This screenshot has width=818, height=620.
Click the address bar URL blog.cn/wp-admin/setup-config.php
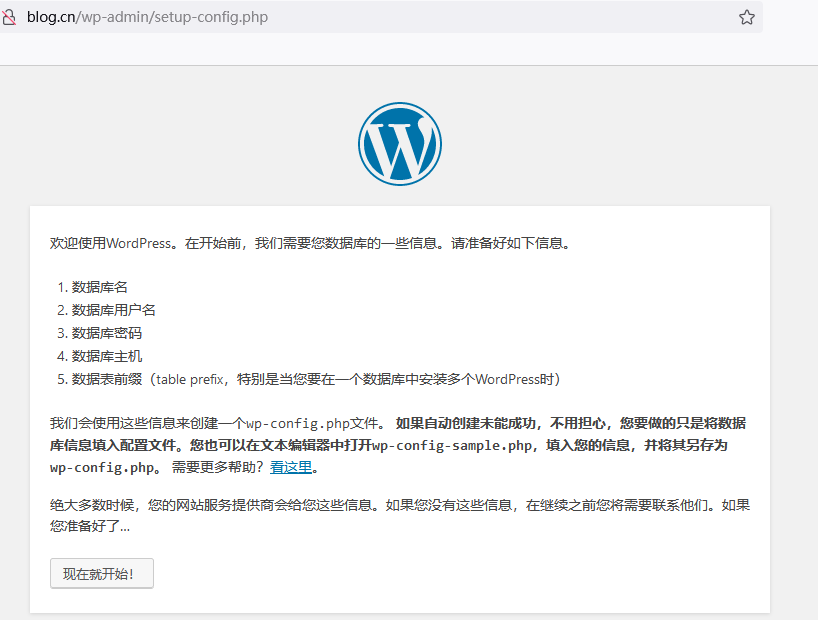[x=147, y=17]
